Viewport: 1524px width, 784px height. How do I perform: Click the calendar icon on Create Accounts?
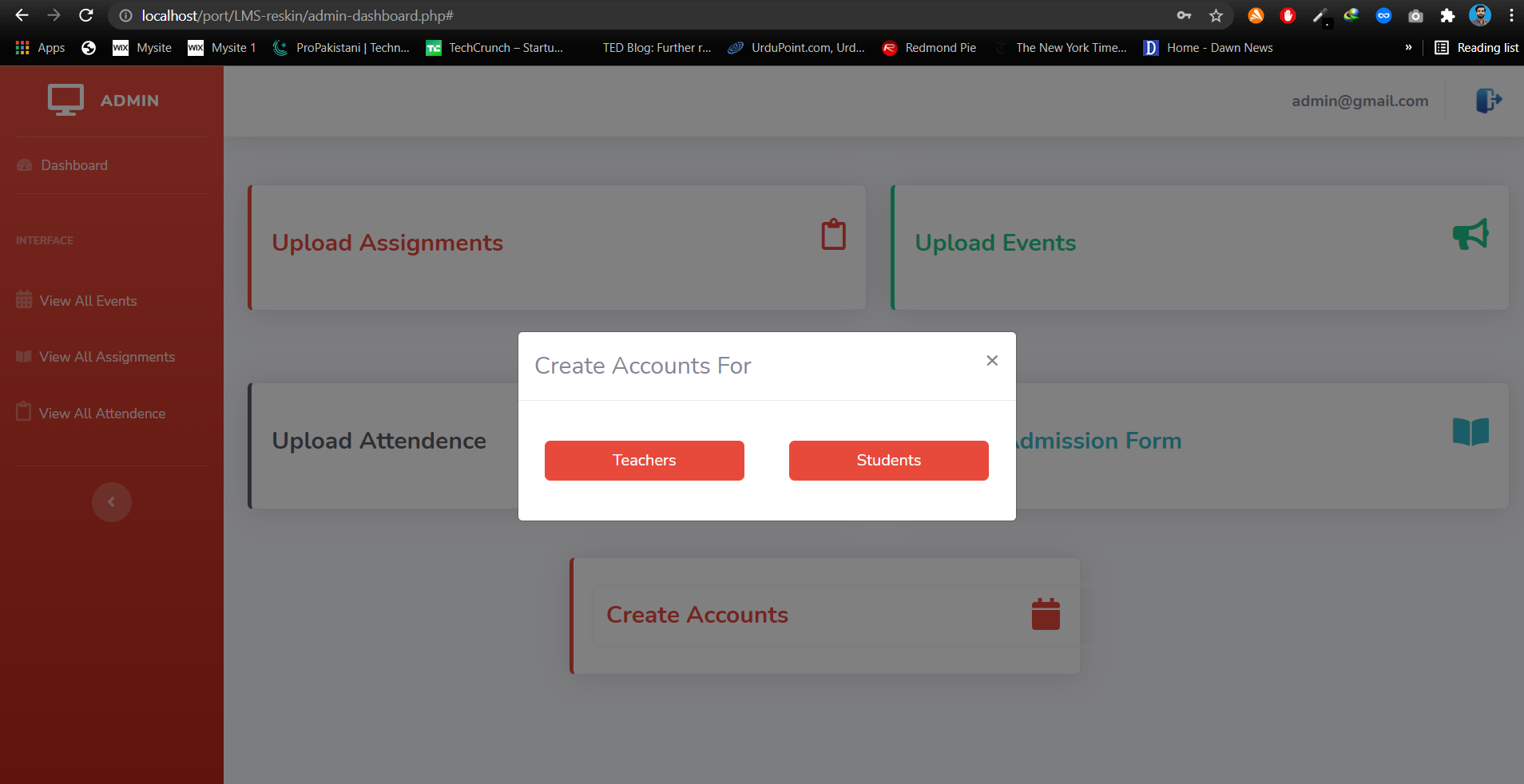click(x=1045, y=614)
